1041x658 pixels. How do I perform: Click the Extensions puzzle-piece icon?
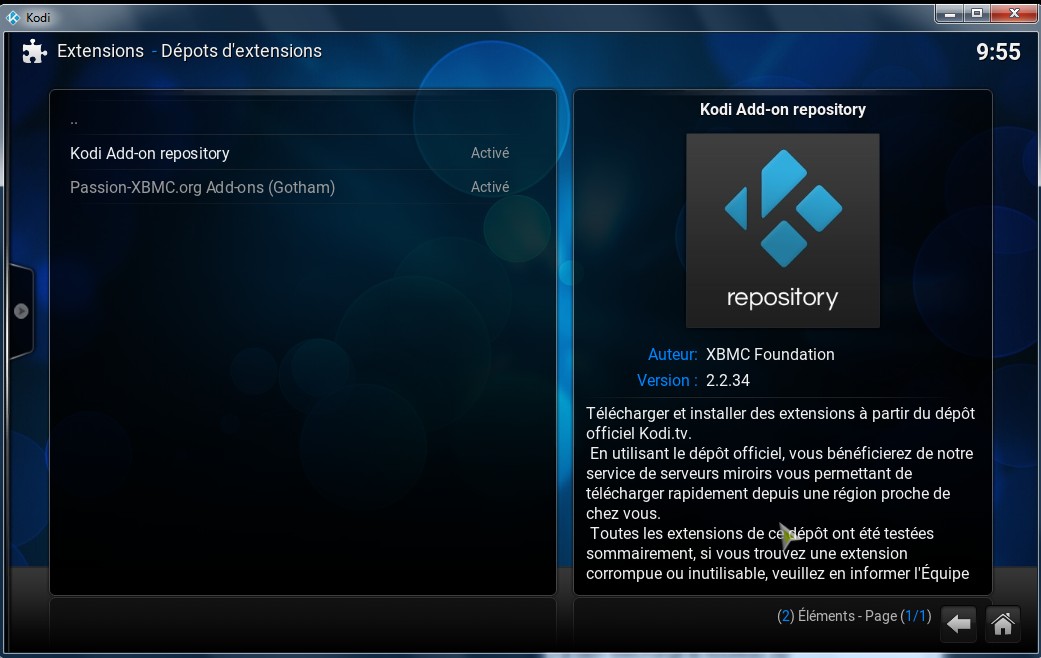pyautogui.click(x=35, y=51)
